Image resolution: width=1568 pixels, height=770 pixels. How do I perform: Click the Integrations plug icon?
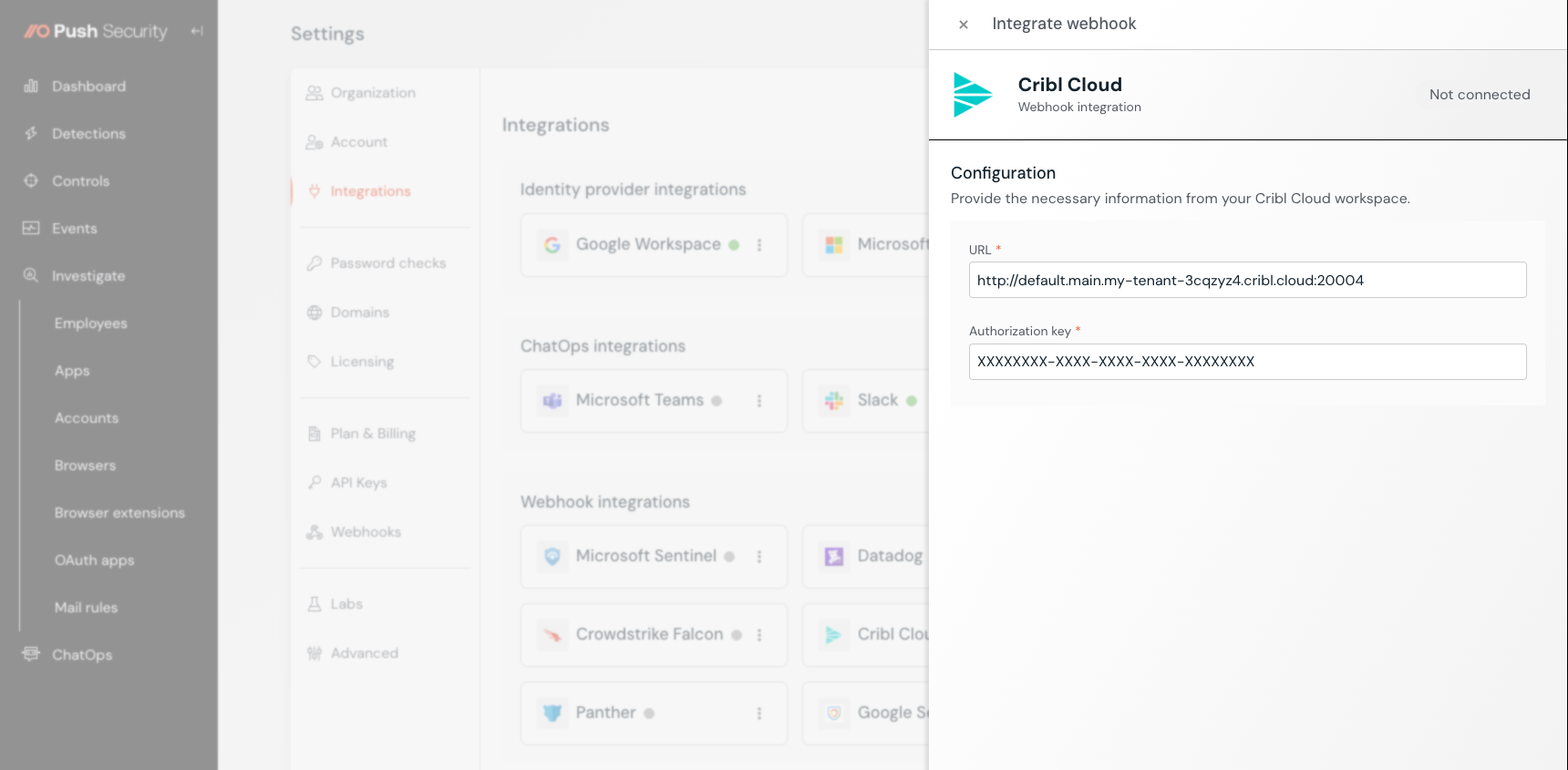coord(315,191)
